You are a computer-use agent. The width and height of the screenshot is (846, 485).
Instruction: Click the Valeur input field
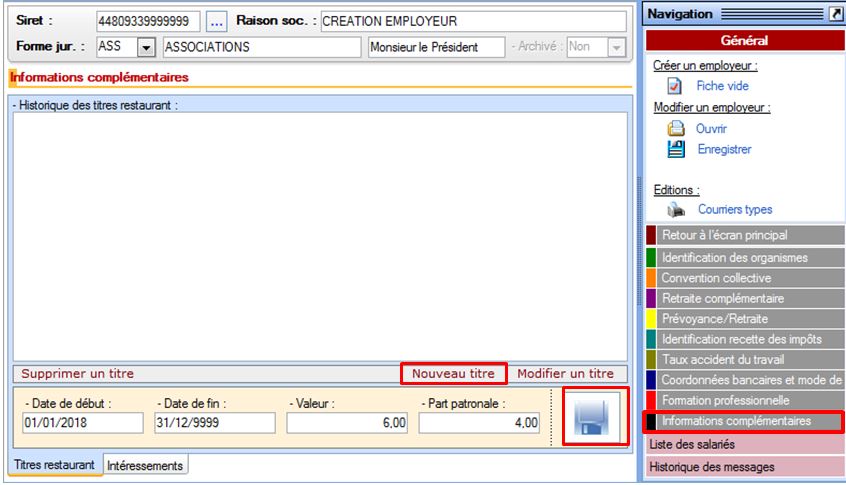347,423
